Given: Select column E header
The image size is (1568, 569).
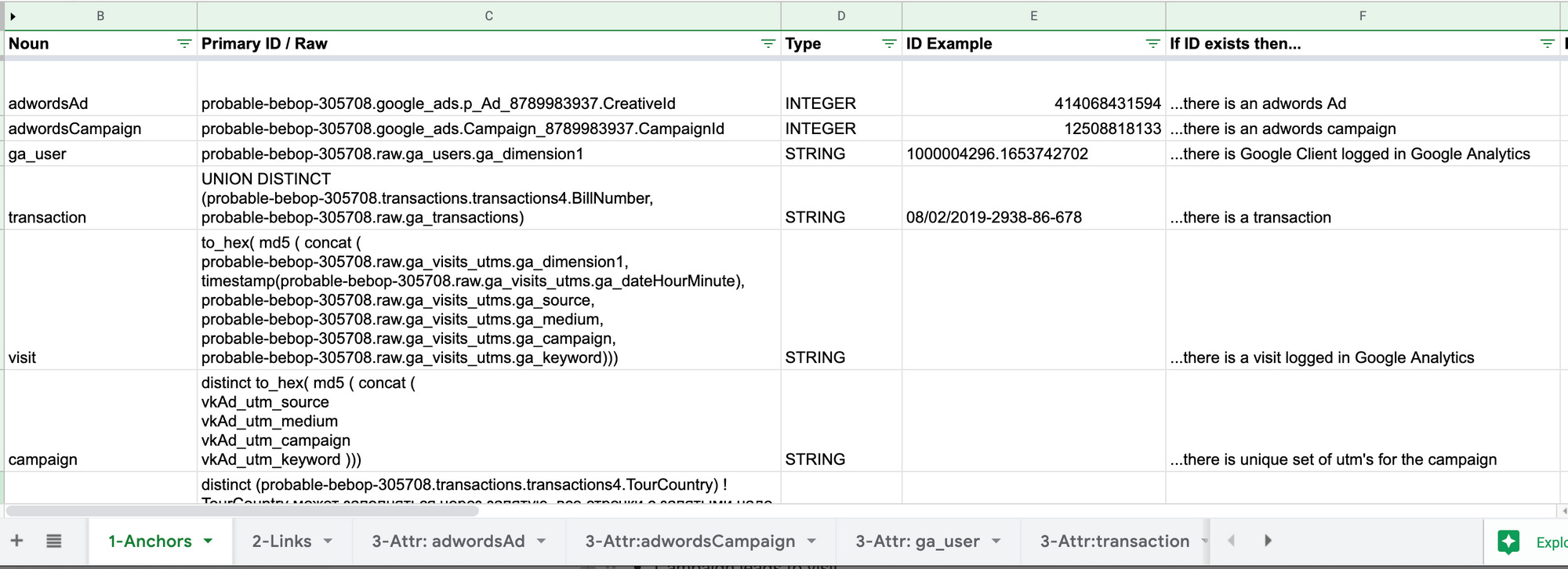Looking at the screenshot, I should click(x=1033, y=16).
